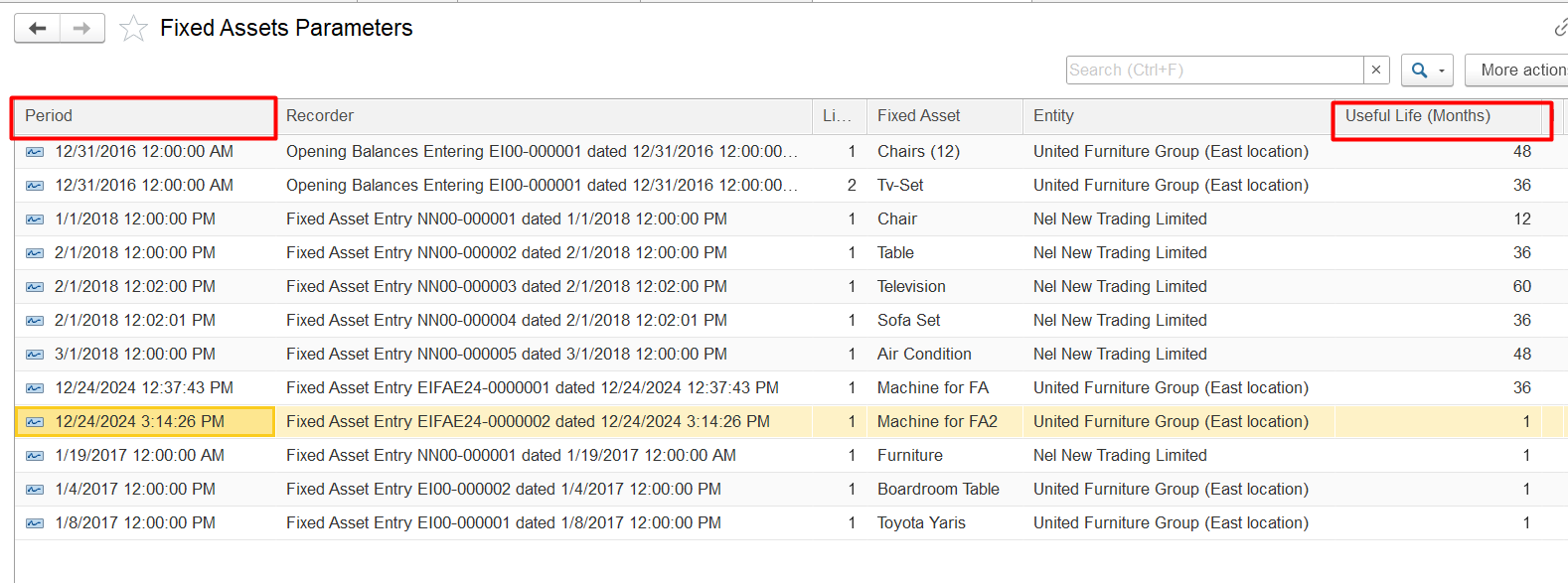Click fixed asset cell Tv-Set
This screenshot has width=1568, height=583.
click(x=900, y=186)
